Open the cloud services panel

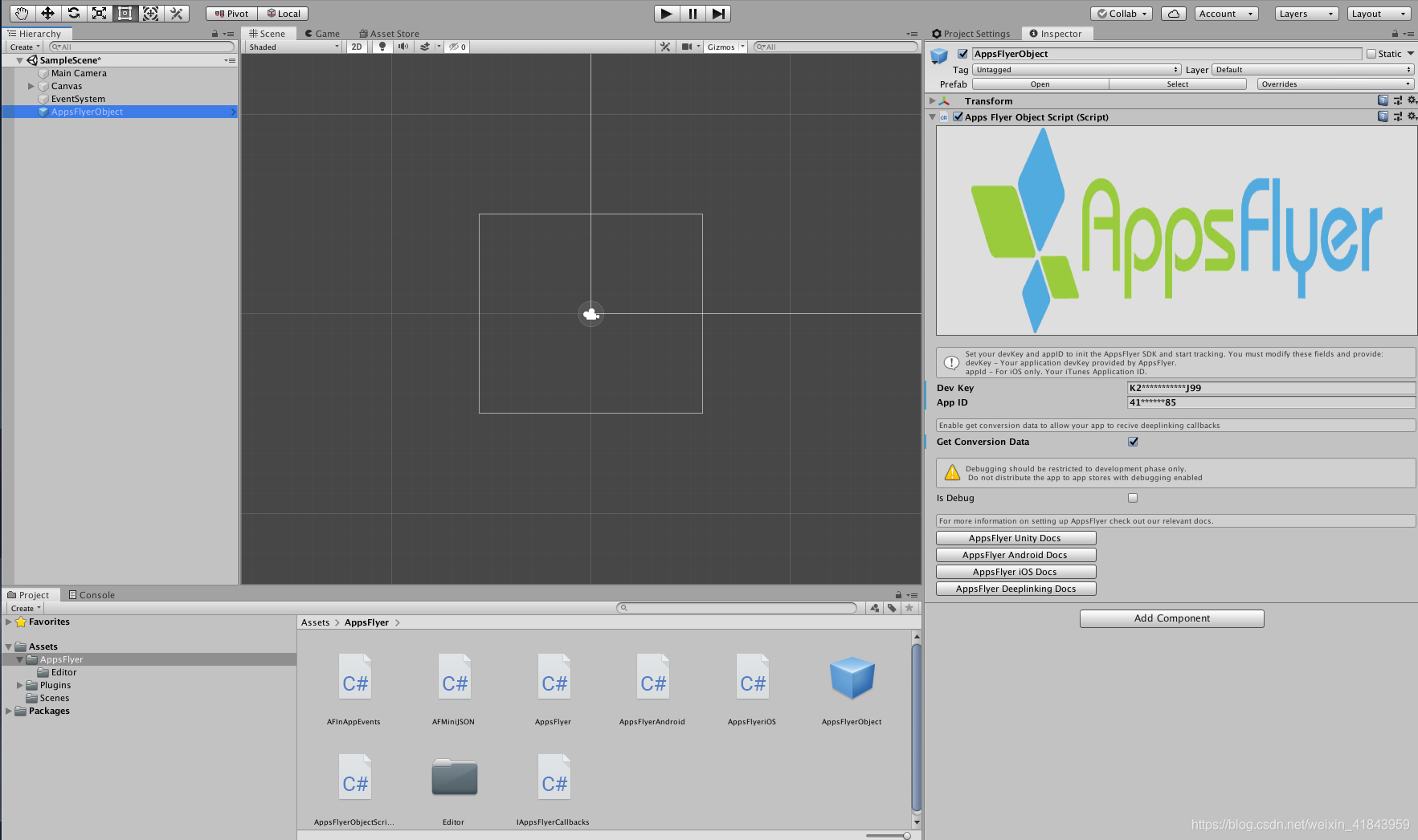1173,14
